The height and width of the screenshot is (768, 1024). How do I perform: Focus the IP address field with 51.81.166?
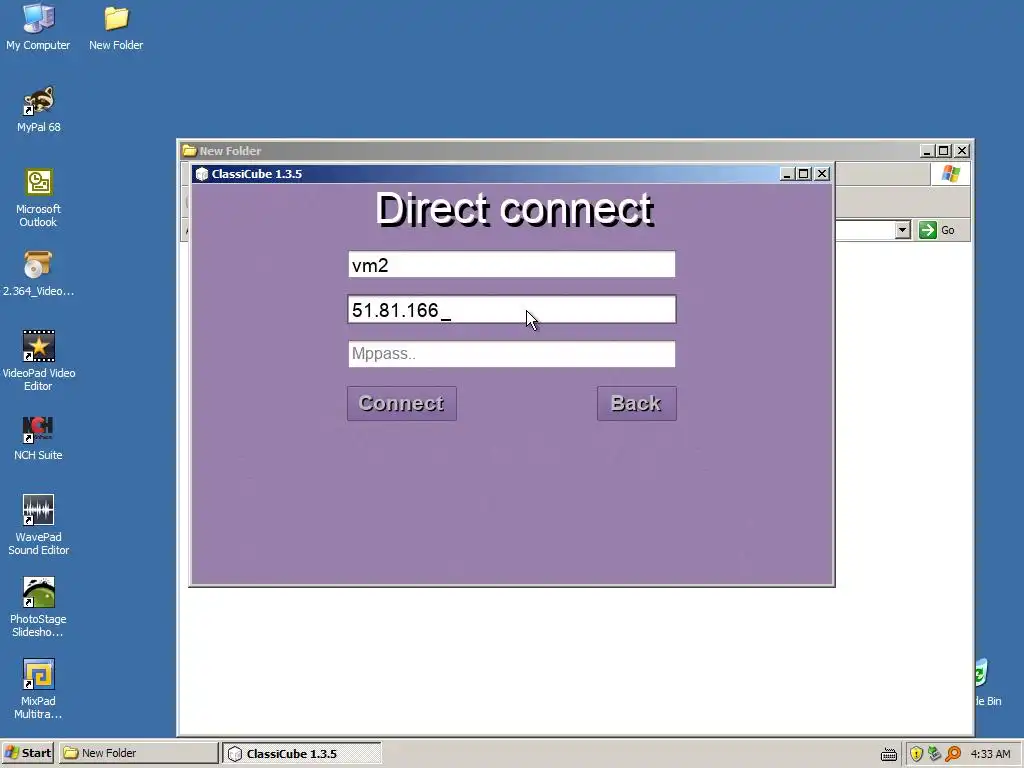(512, 310)
